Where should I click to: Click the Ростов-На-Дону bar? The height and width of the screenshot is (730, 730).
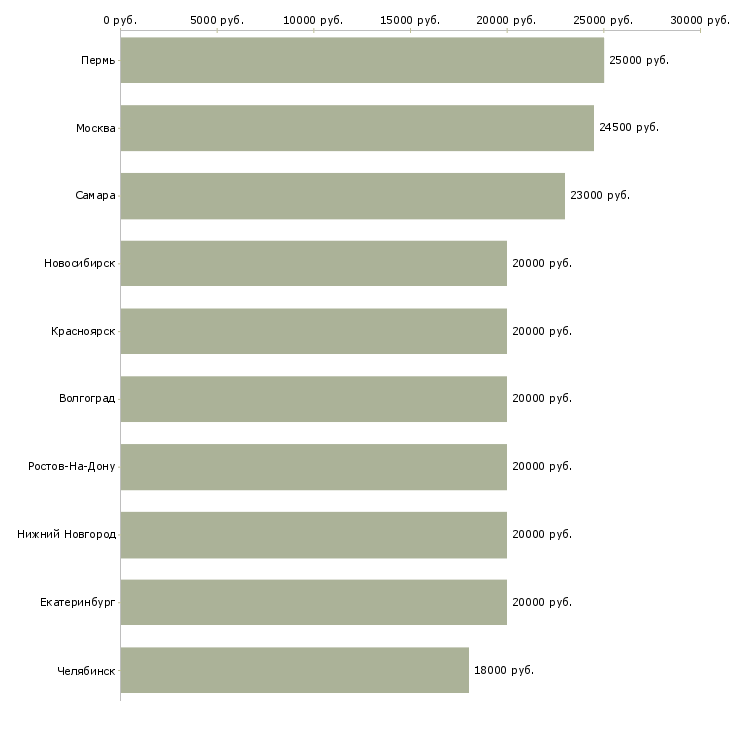point(314,467)
